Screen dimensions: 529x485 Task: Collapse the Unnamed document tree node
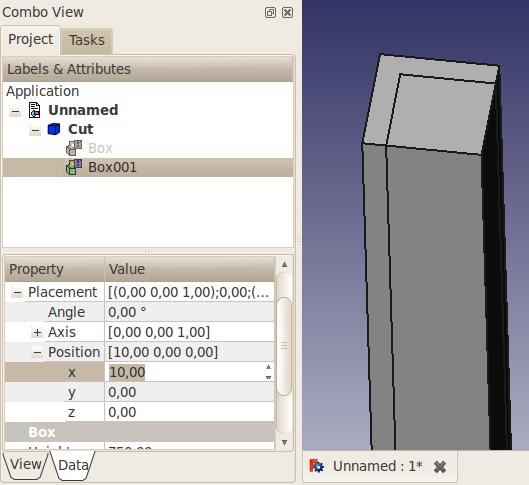15,111
